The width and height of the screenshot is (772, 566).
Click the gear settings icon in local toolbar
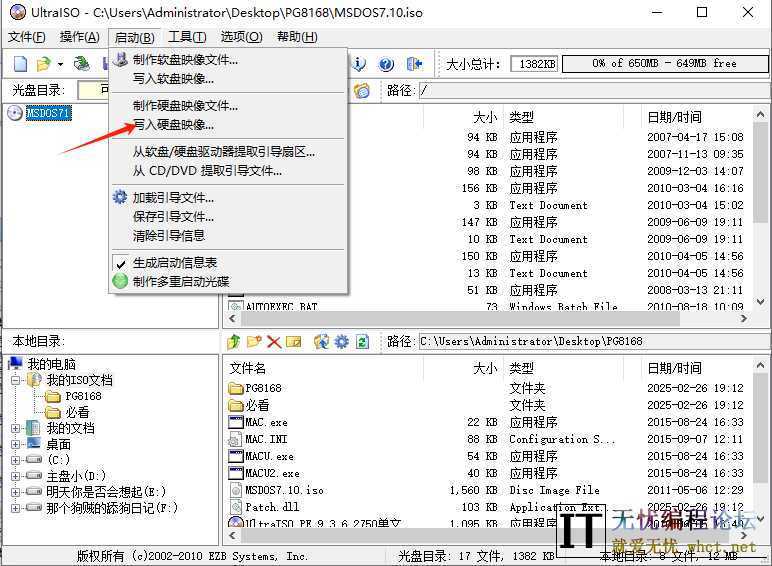click(x=342, y=342)
